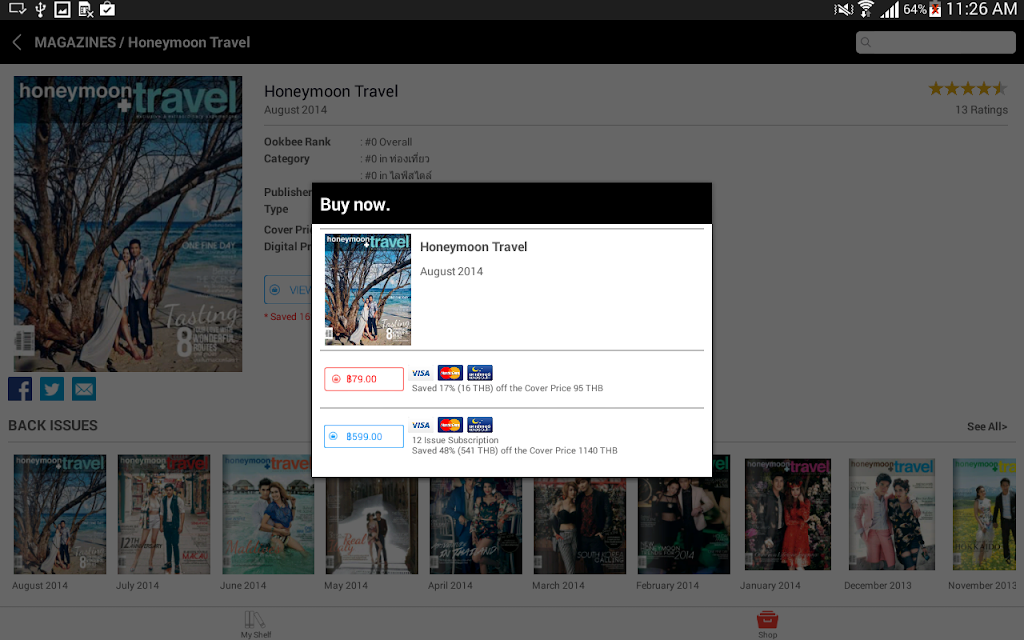Open December 2013 issue cover
1024x640 pixels.
(x=891, y=515)
